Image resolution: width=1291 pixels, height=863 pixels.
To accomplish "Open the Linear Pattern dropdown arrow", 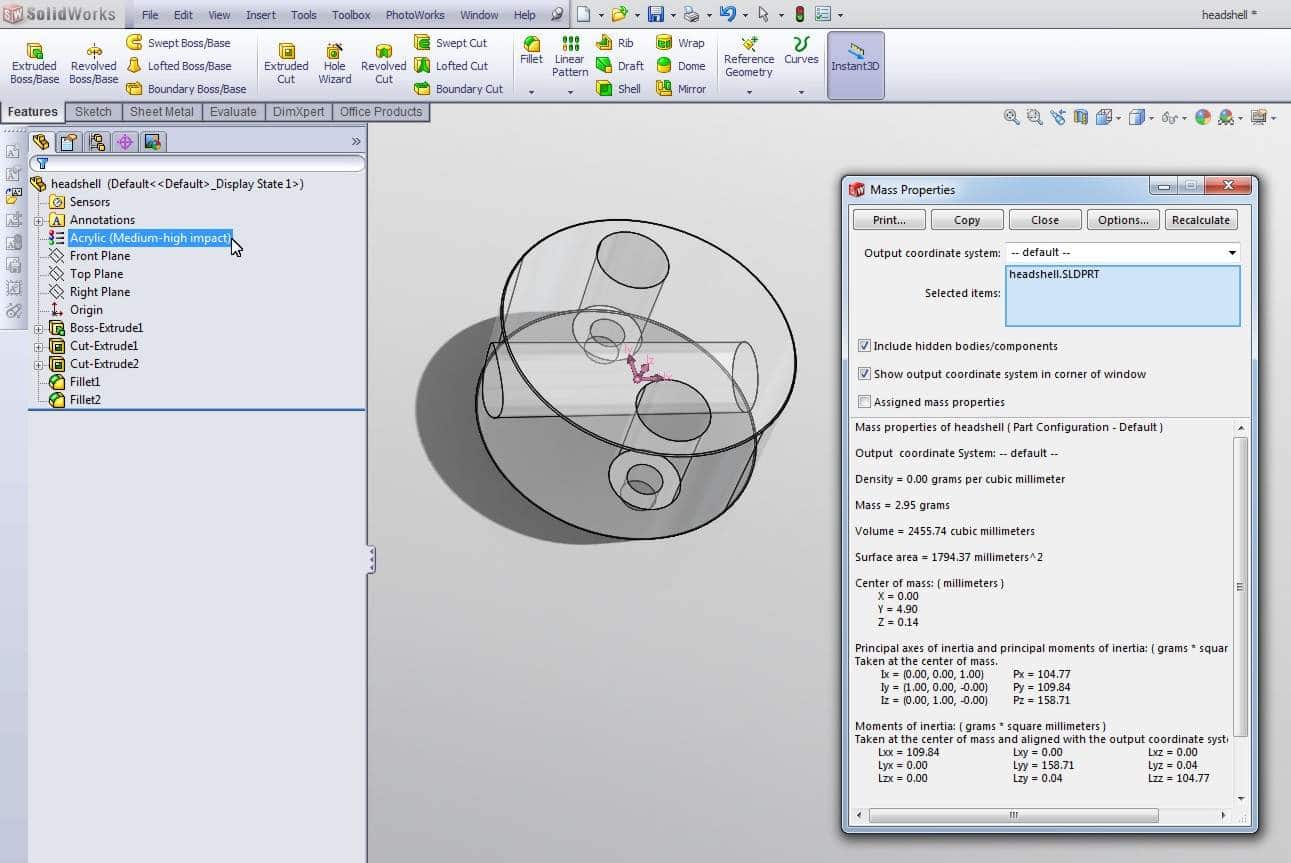I will coord(570,92).
